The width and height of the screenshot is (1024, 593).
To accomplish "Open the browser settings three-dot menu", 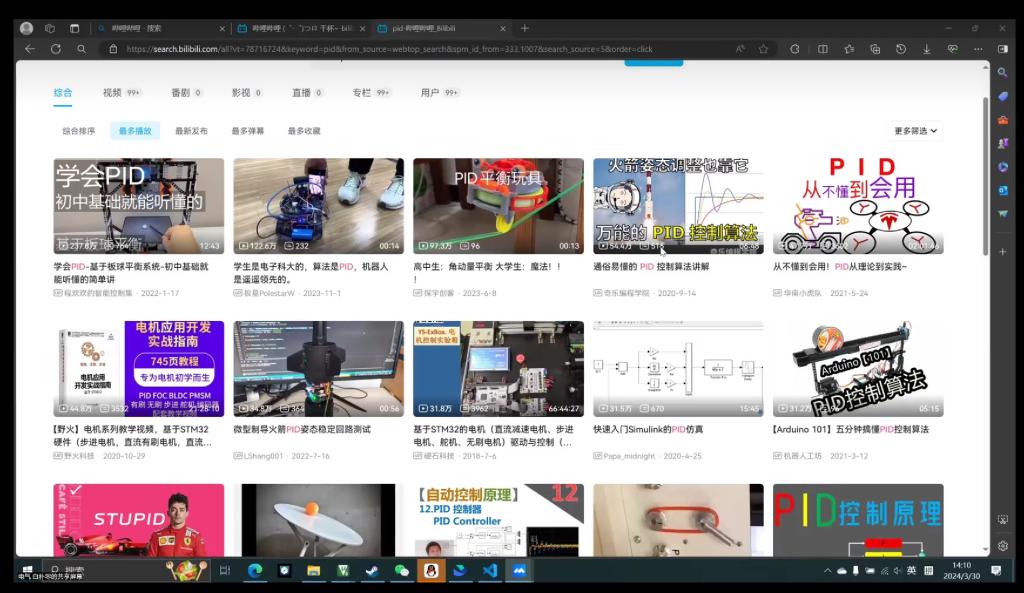I will 978,48.
